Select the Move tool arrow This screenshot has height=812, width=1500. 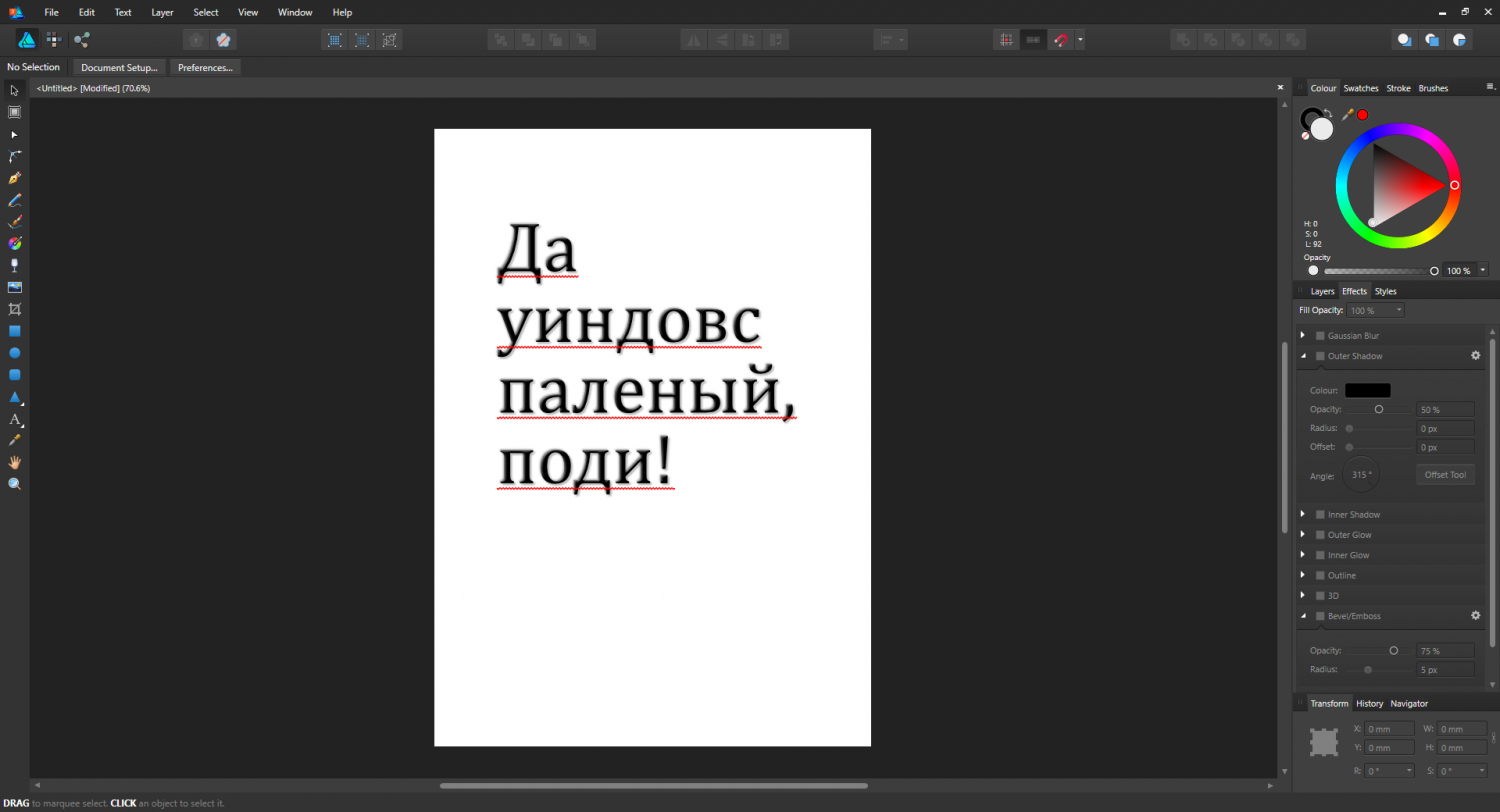[x=14, y=90]
